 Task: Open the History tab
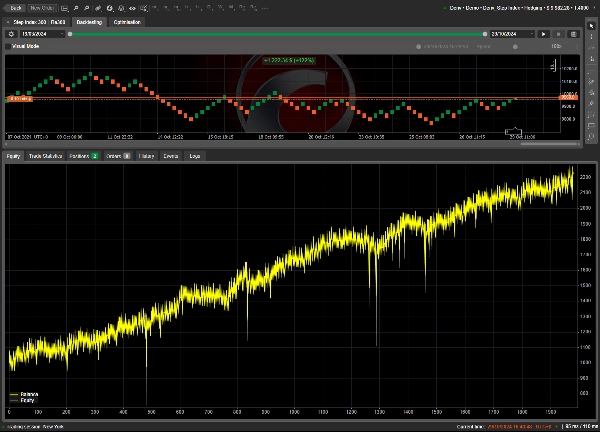[146, 156]
